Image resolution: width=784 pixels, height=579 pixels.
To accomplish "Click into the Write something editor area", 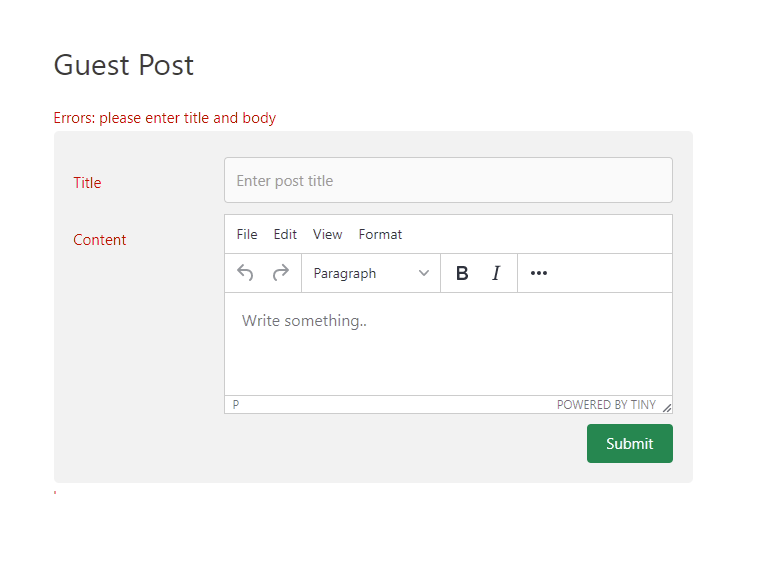I will point(448,344).
